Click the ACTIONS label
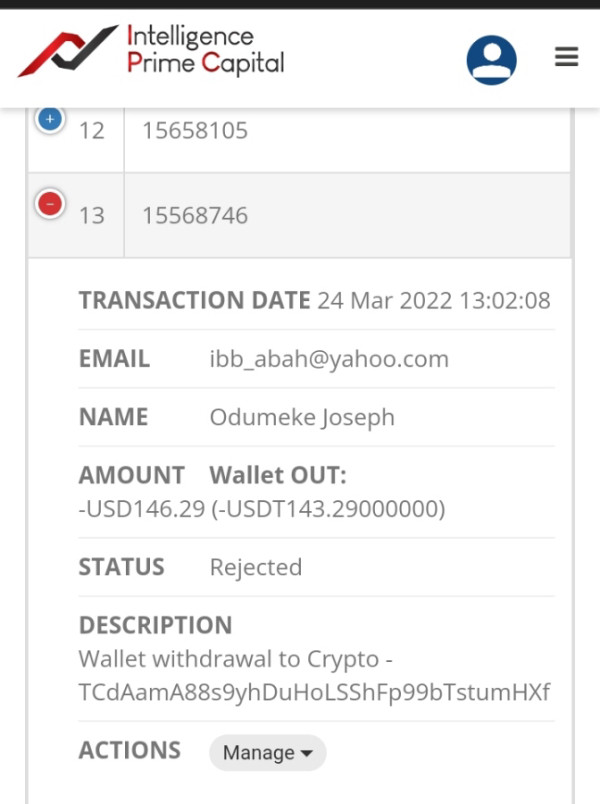This screenshot has width=600, height=804. click(130, 751)
